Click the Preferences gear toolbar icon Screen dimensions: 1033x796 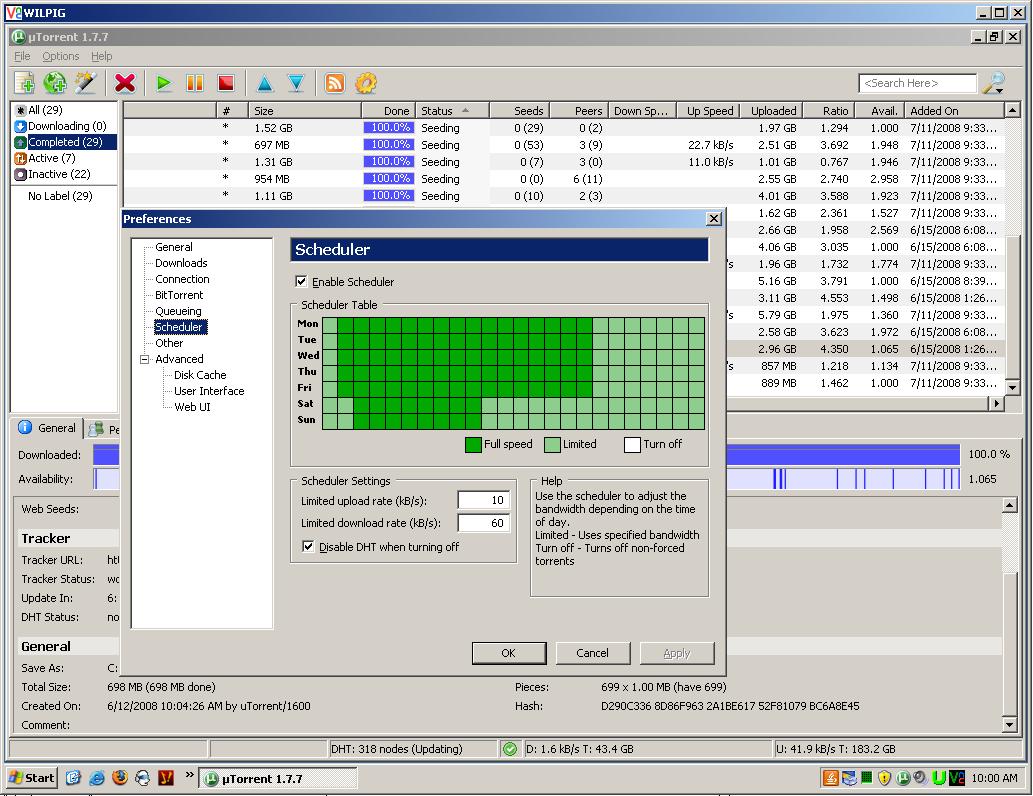pos(366,83)
